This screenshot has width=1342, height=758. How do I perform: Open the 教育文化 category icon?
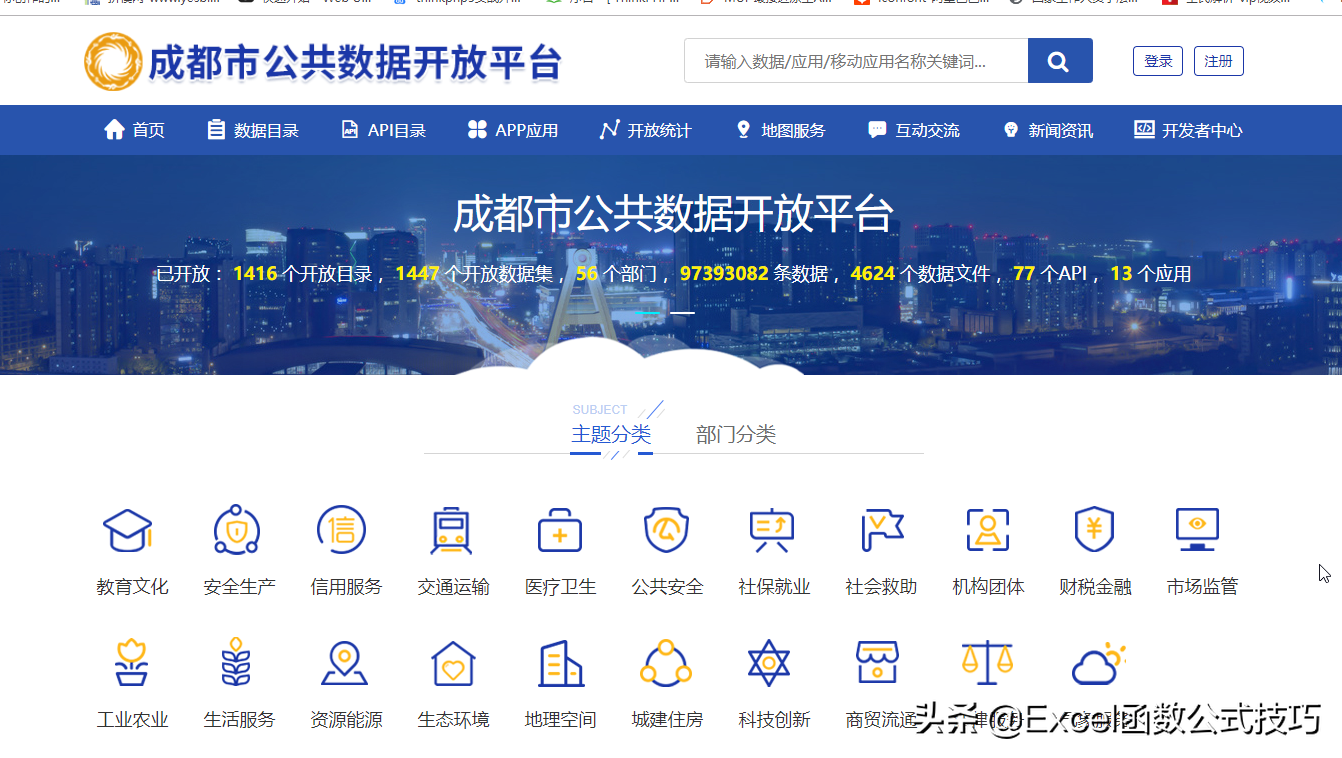(128, 530)
